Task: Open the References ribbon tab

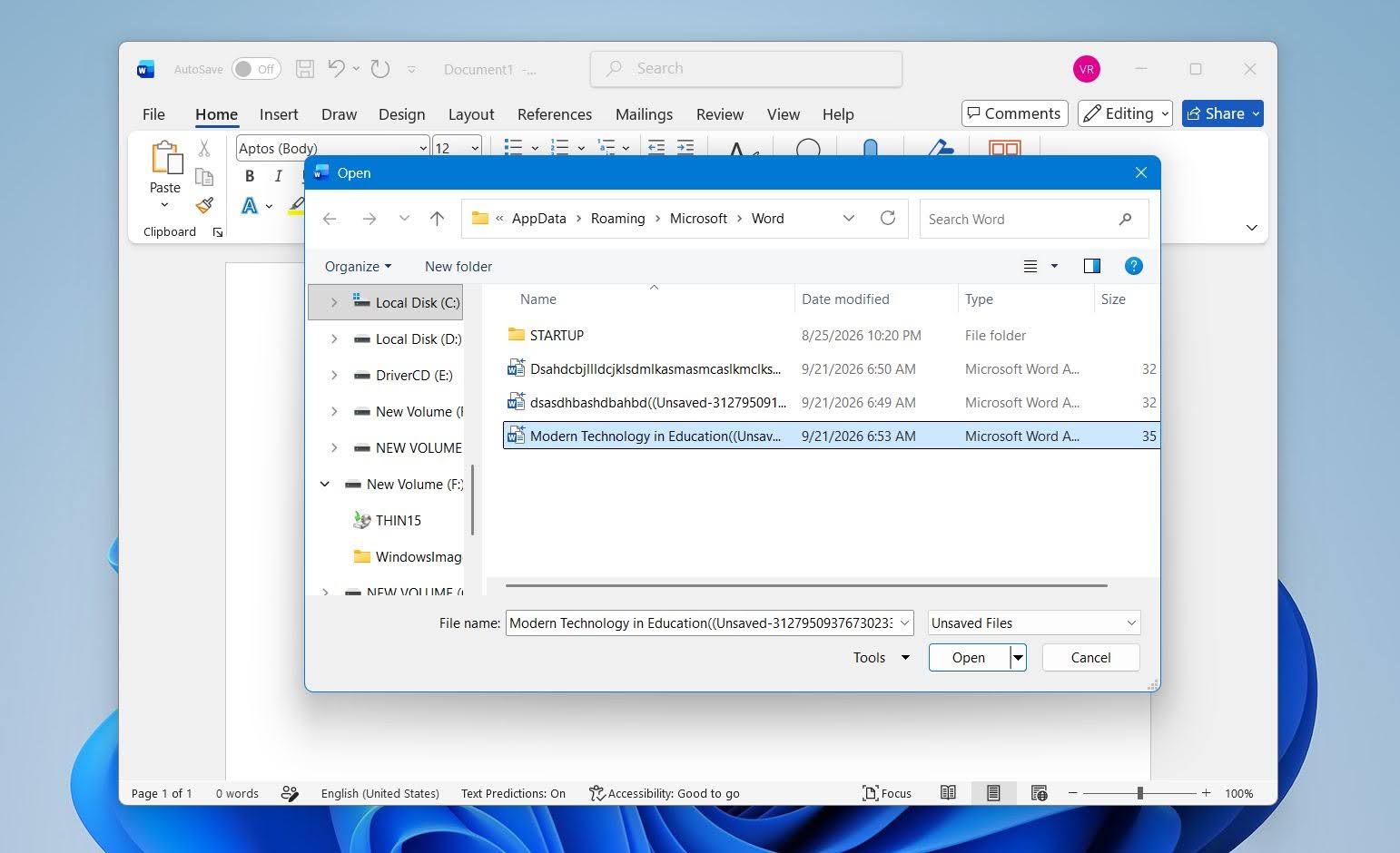Action: [x=555, y=114]
